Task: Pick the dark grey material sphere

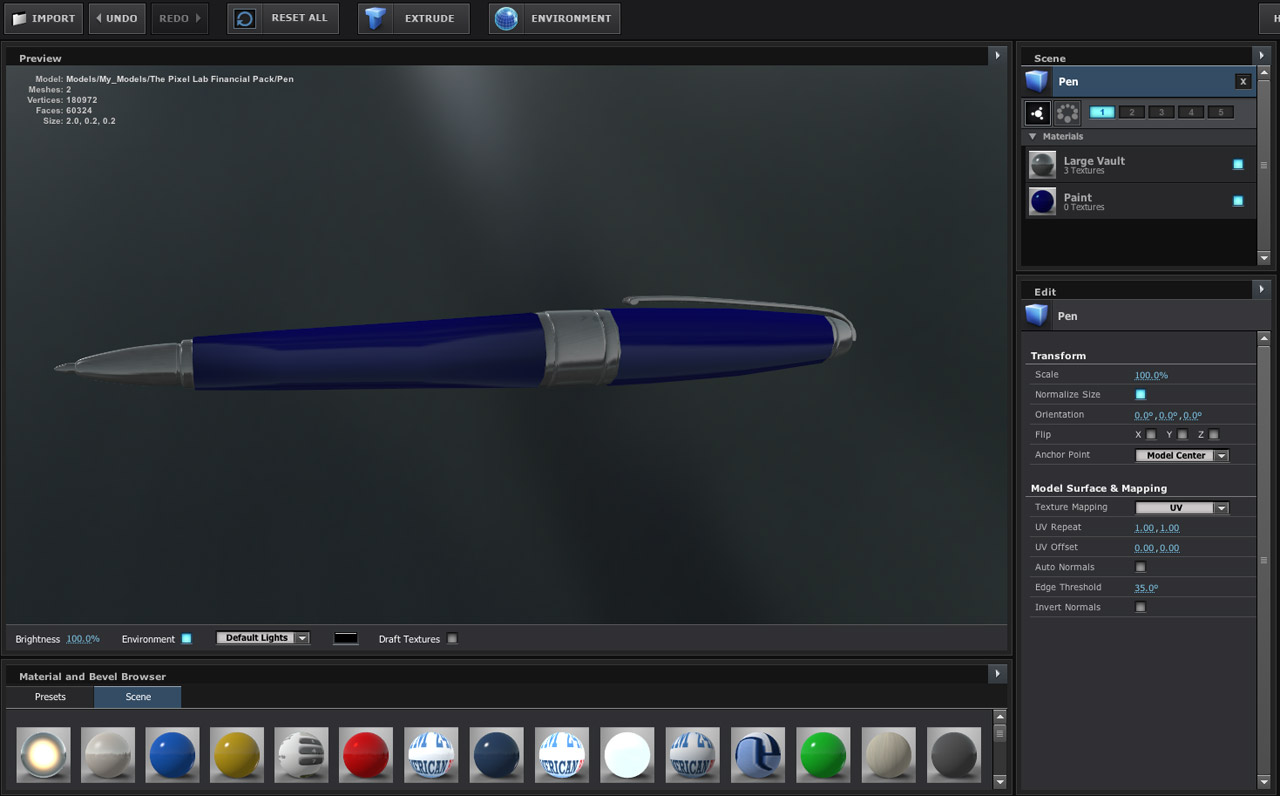Action: pyautogui.click(x=954, y=754)
